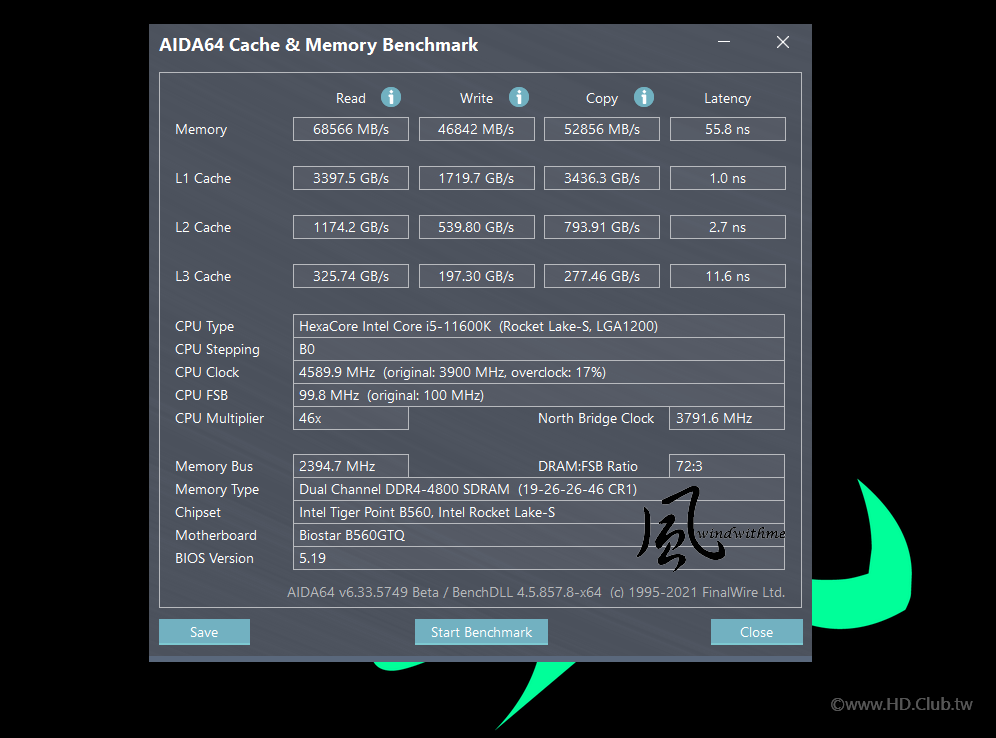This screenshot has width=996, height=738.
Task: Click the BIOS Version field 5.19
Action: coord(539,558)
